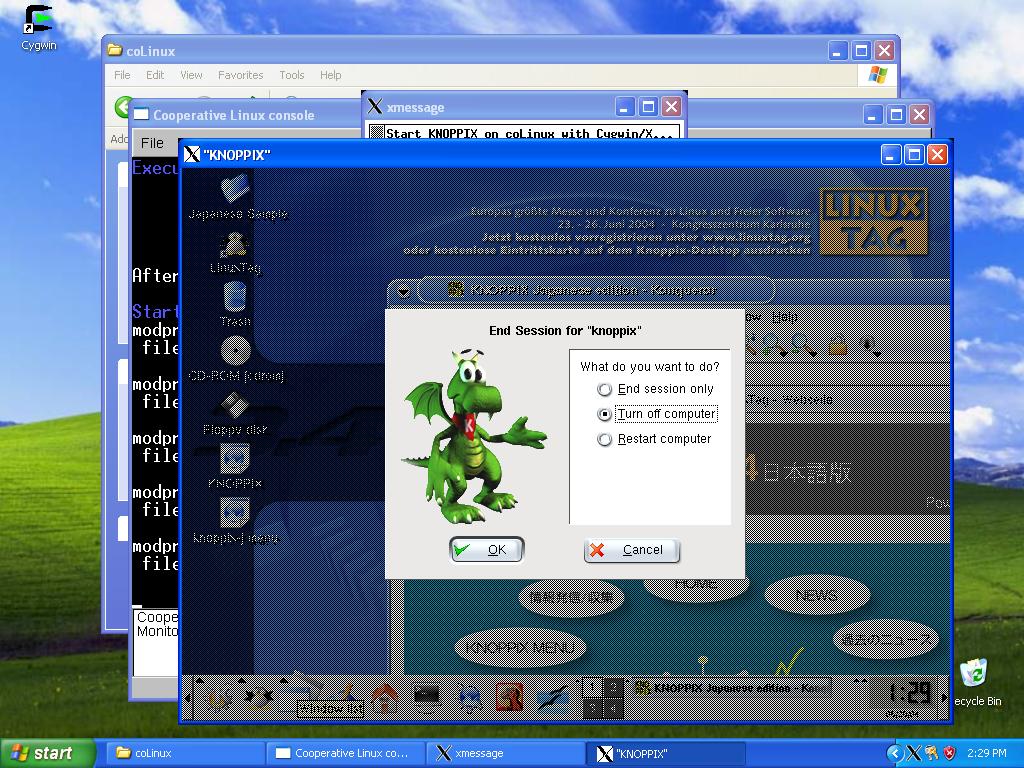Launch the red Mozilla icon in panel
The image size is (1024, 768).
(x=510, y=697)
